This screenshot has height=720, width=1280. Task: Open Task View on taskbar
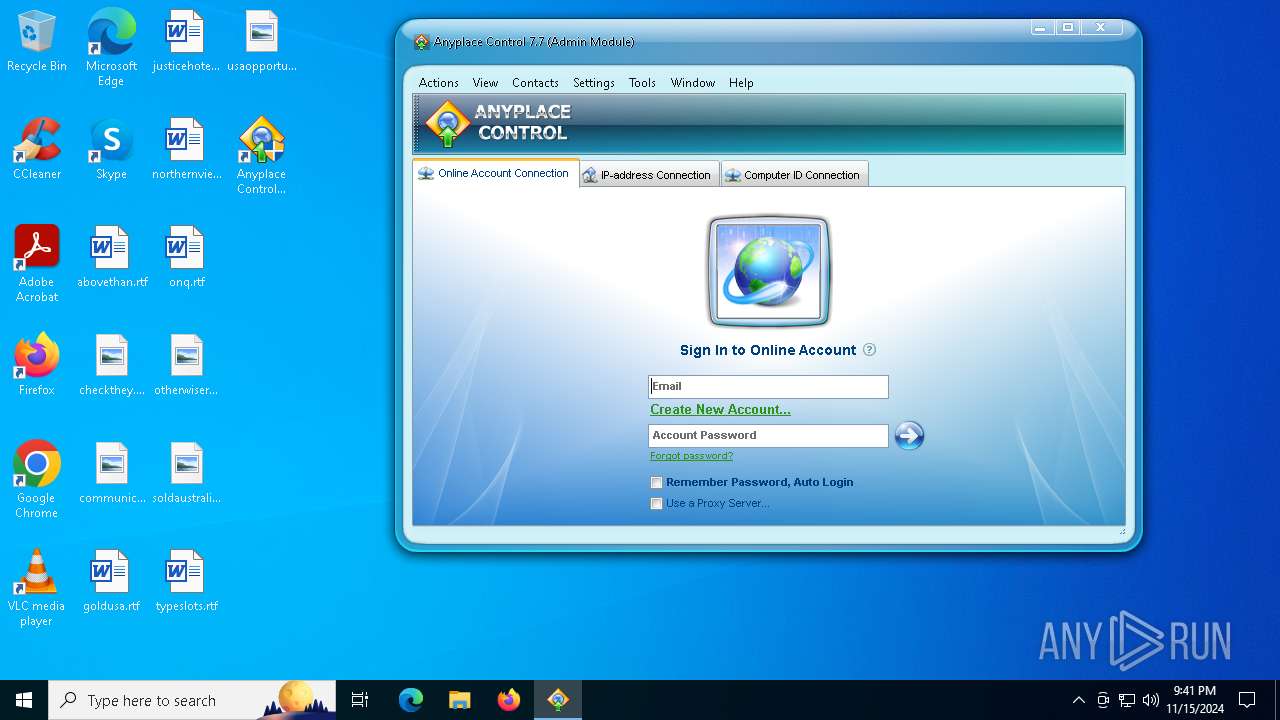click(360, 700)
